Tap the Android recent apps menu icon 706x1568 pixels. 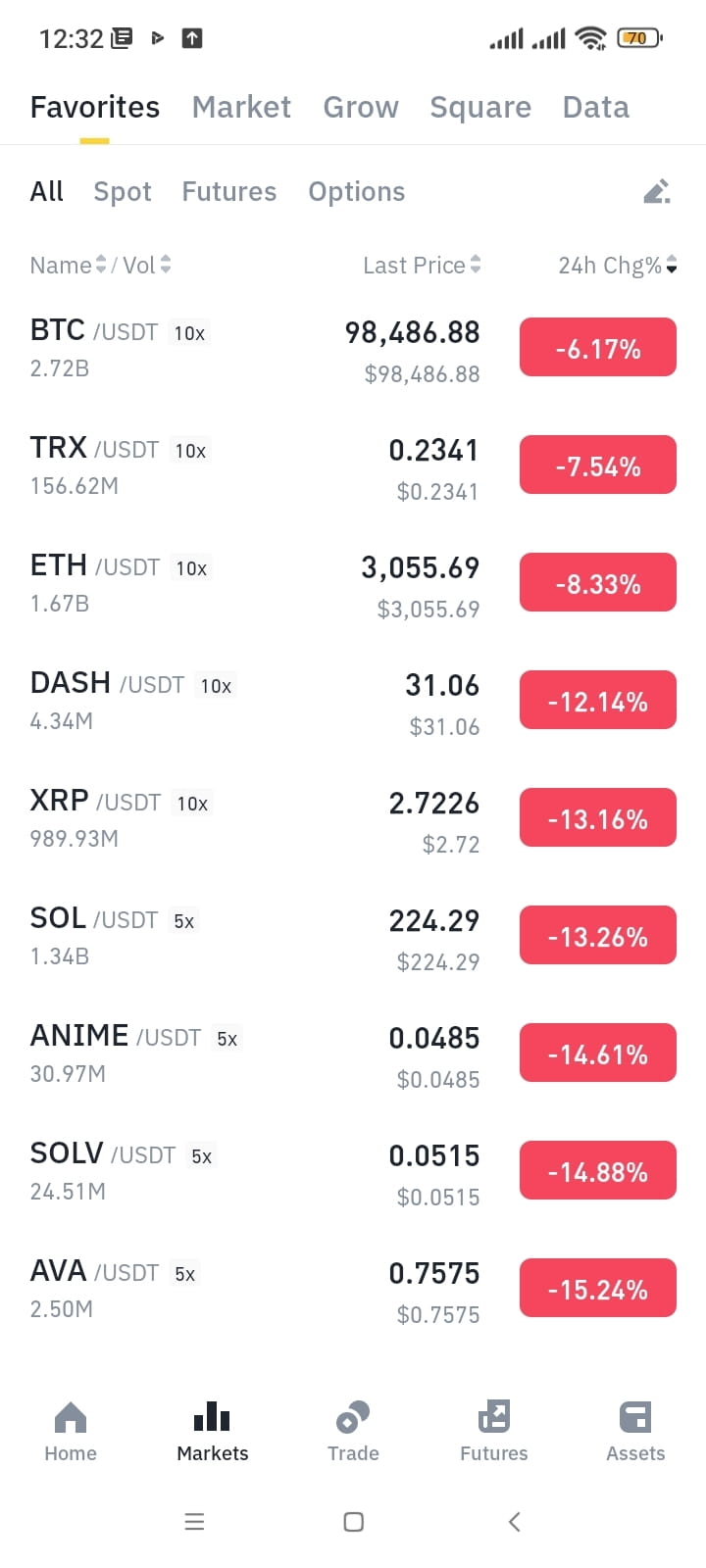(x=194, y=1521)
